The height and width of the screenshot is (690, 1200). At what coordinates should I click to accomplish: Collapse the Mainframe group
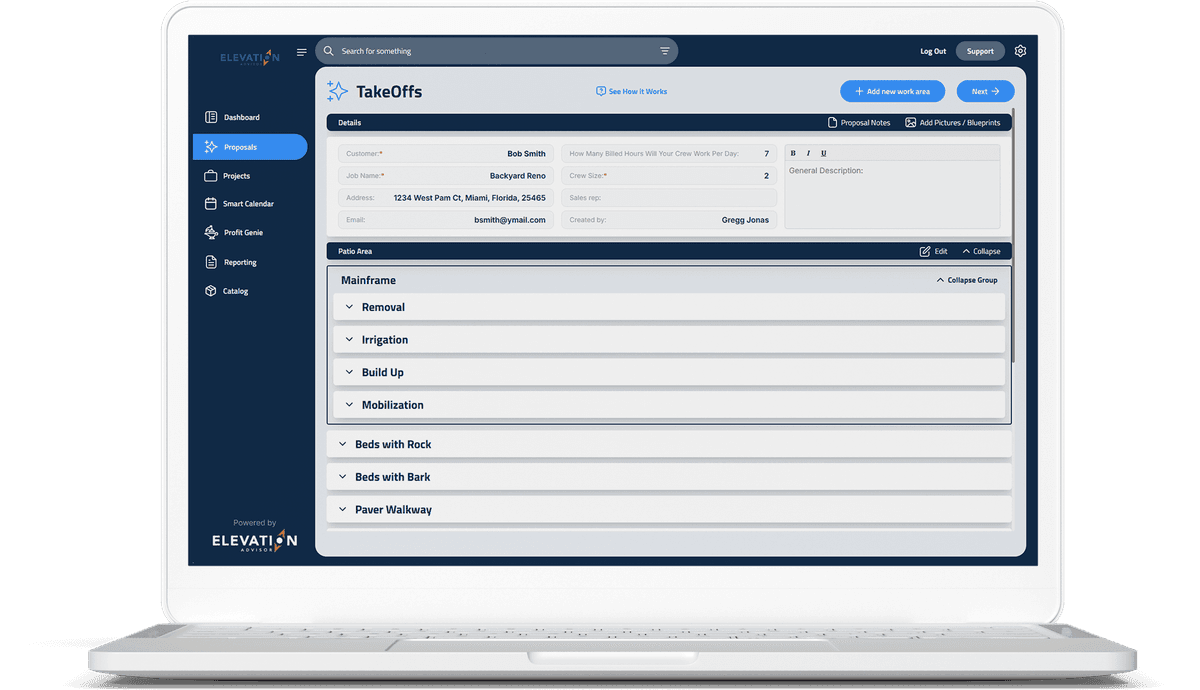966,280
